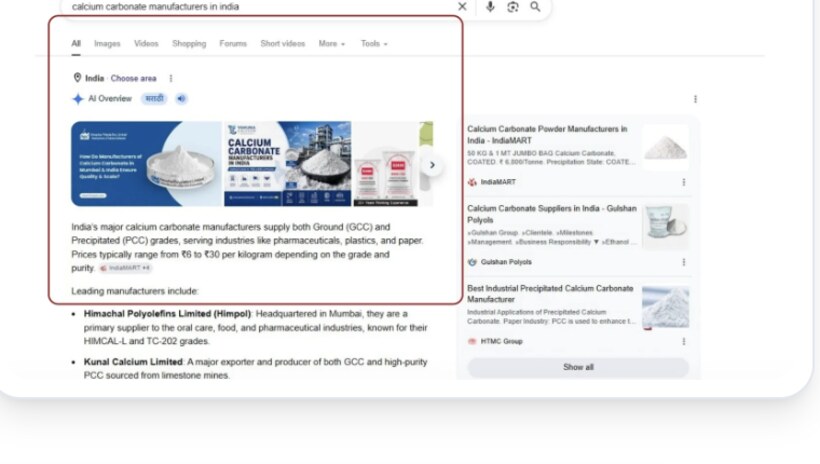
Task: Open first blue carousel image of powder dish
Action: pyautogui.click(x=146, y=164)
